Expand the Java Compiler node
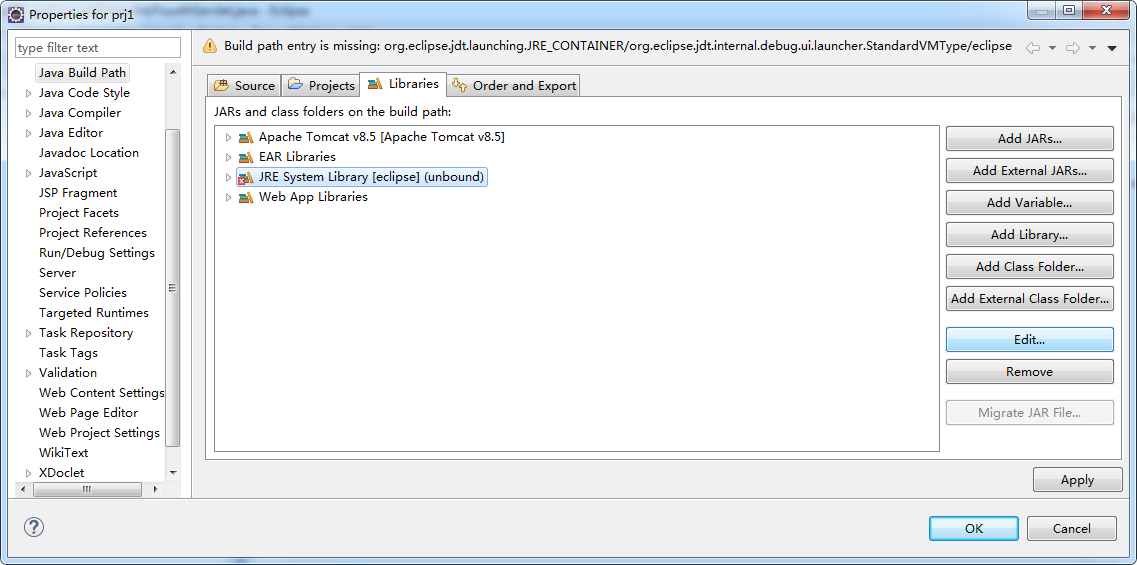Viewport: 1137px width, 565px height. [28, 113]
